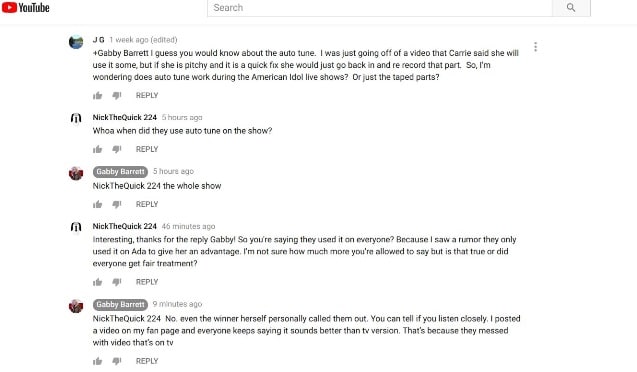Like NickTheQuick's 'Whoa when did they' comment

pyautogui.click(x=98, y=149)
